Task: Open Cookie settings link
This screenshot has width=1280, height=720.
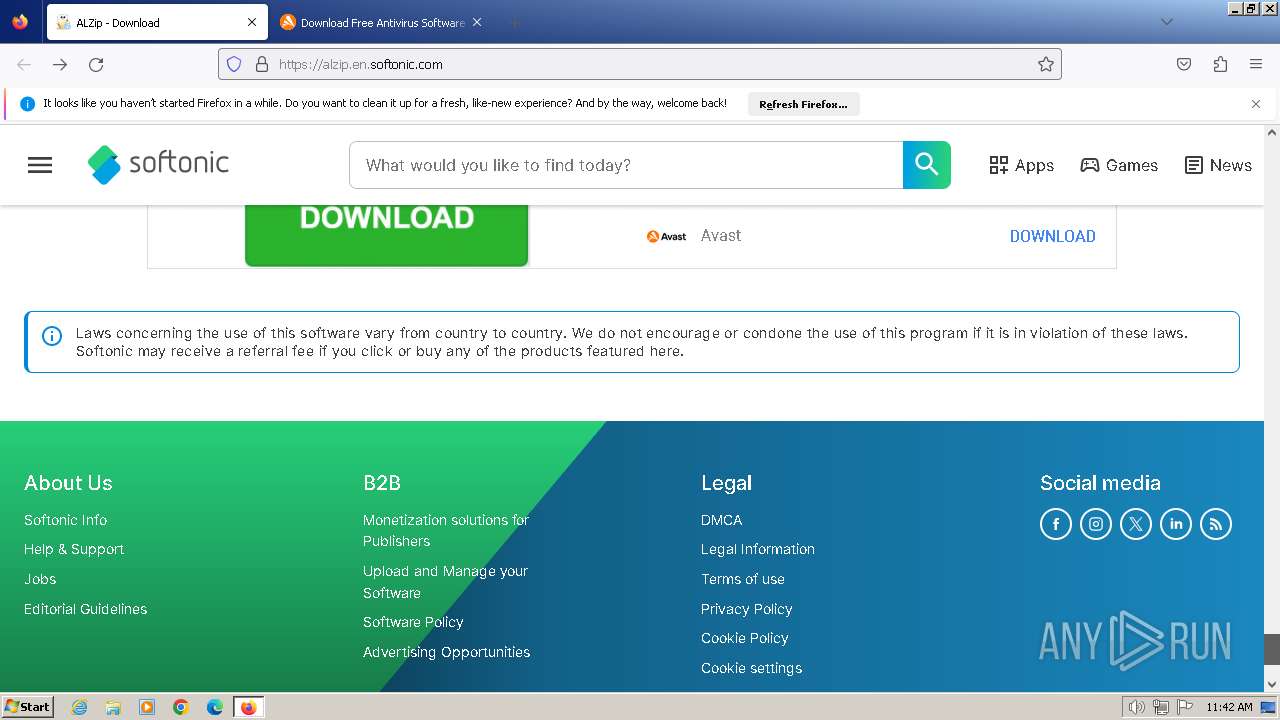Action: click(751, 668)
